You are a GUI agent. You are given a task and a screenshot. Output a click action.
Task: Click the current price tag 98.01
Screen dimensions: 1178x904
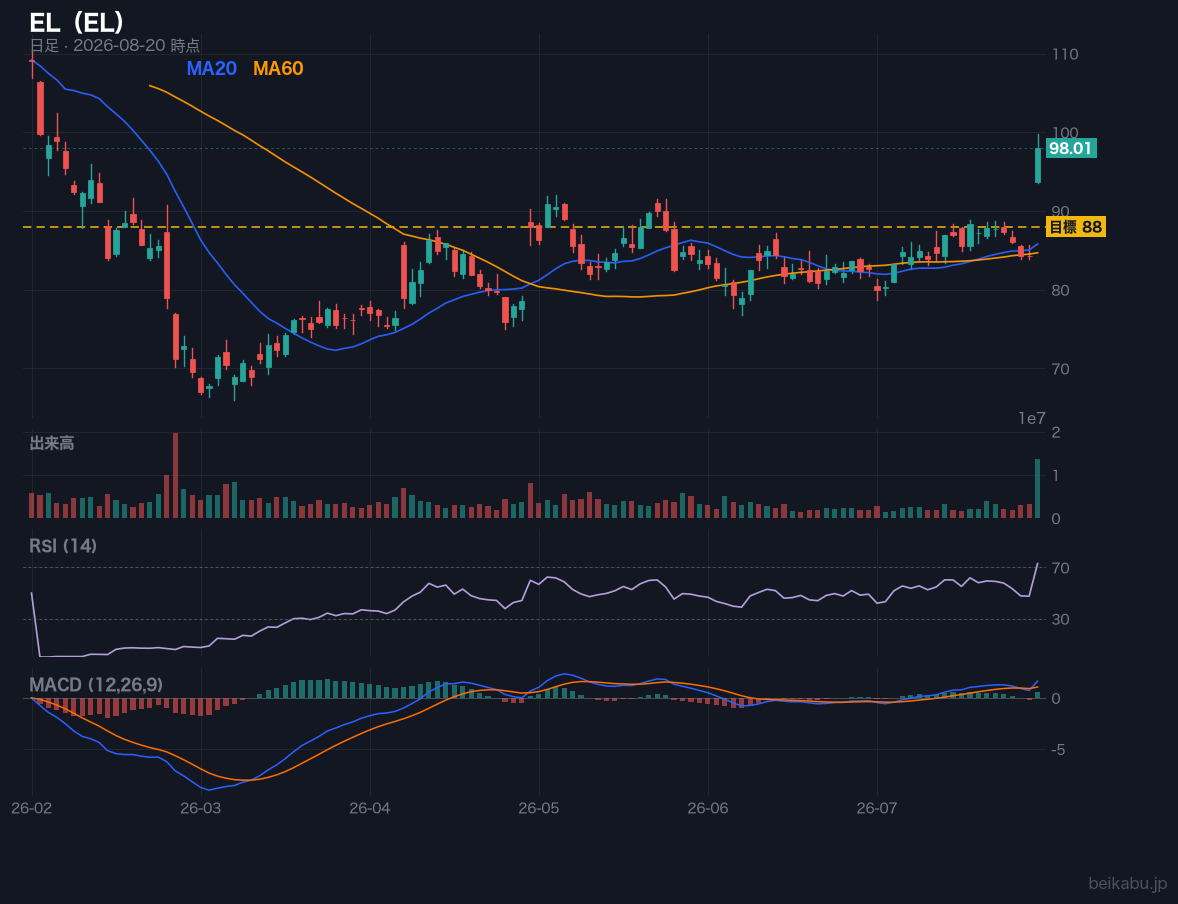pyautogui.click(x=1071, y=149)
